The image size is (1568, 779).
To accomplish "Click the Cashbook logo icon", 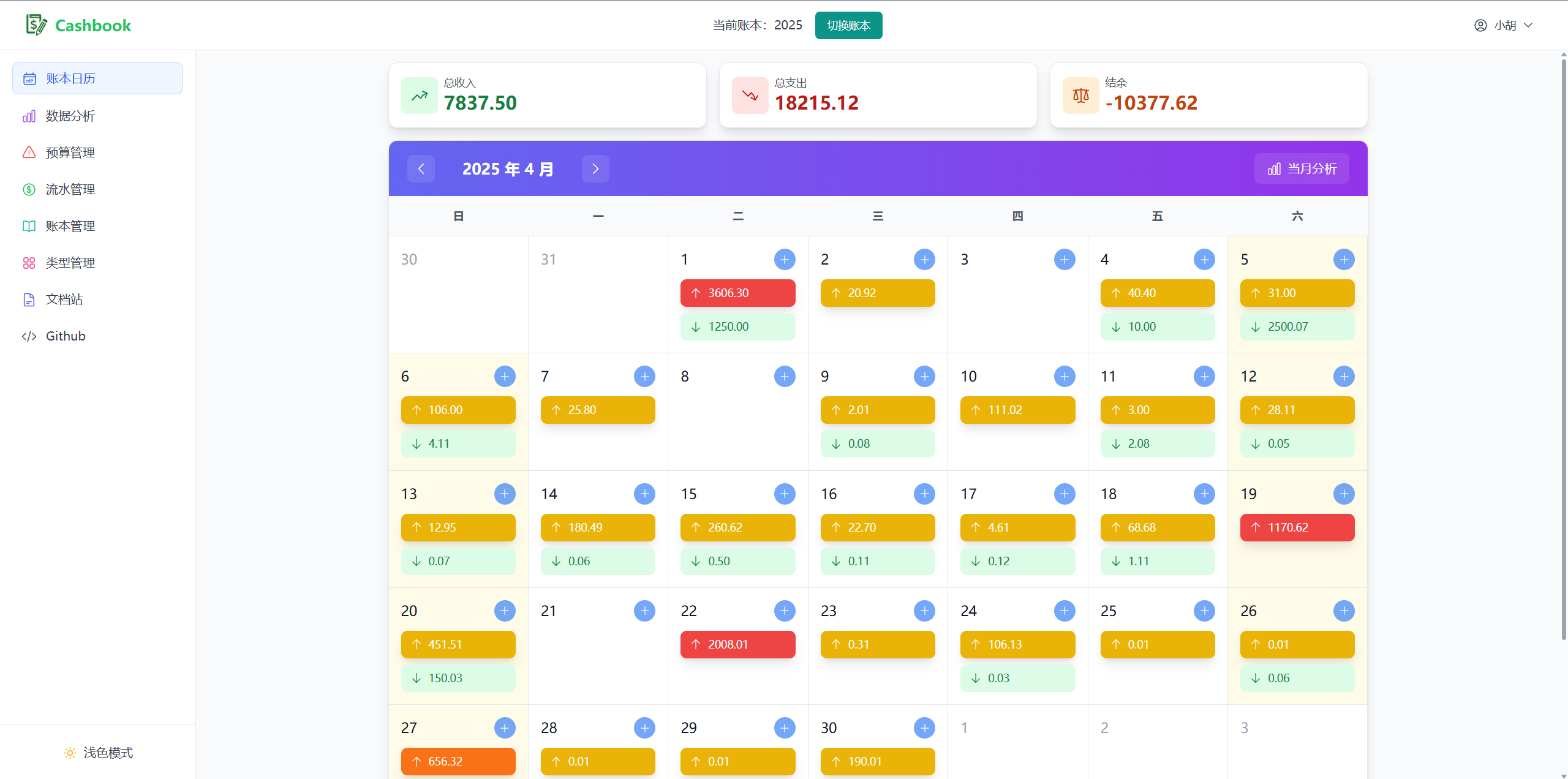I will click(36, 25).
